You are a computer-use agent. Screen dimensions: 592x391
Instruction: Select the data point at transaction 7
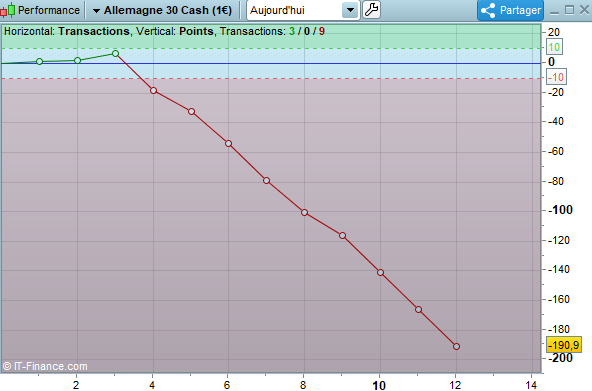[x=267, y=181]
